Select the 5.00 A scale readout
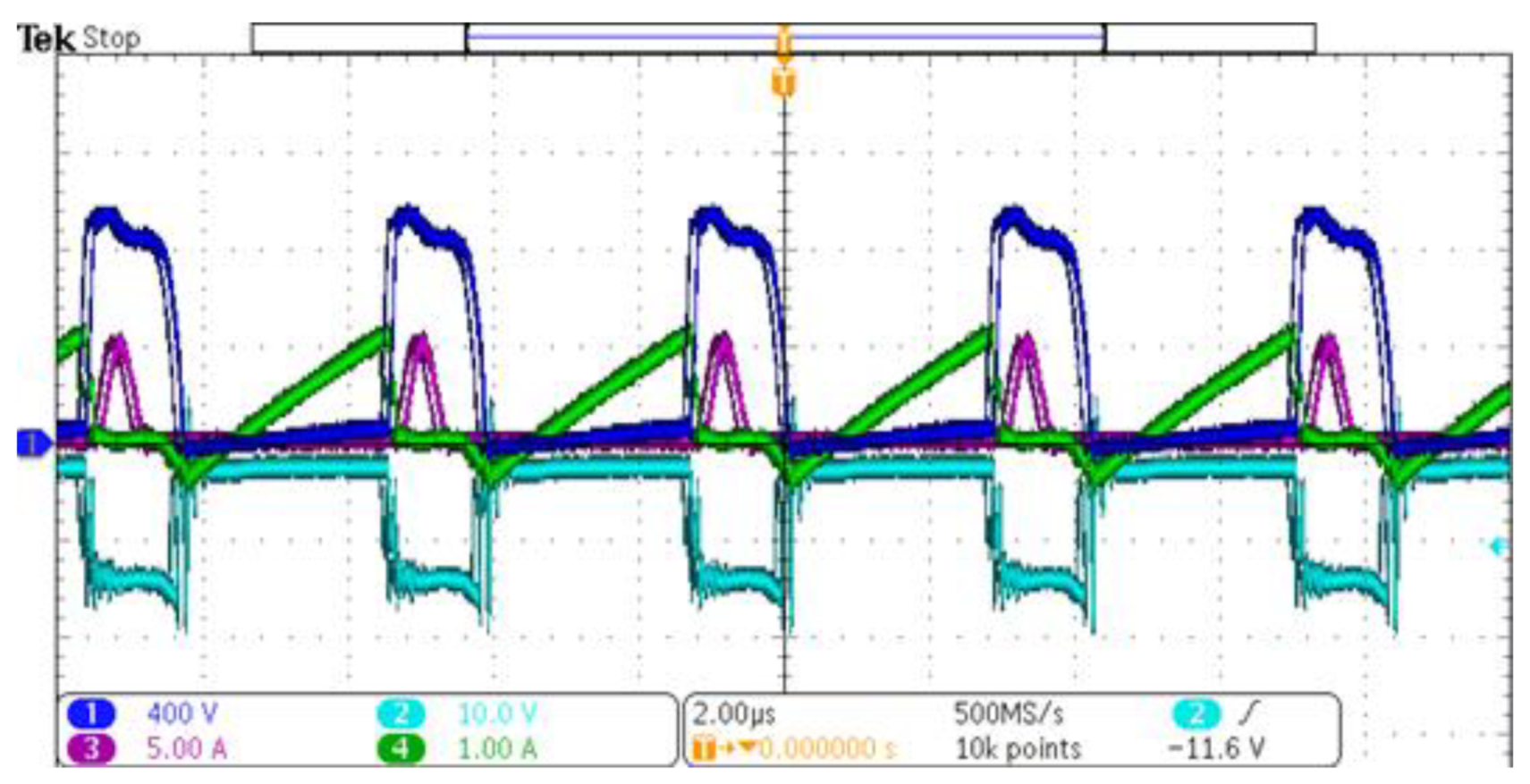 pos(186,747)
